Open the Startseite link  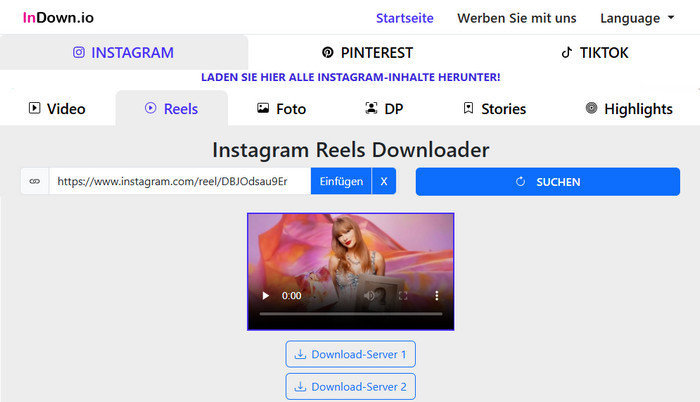(404, 18)
